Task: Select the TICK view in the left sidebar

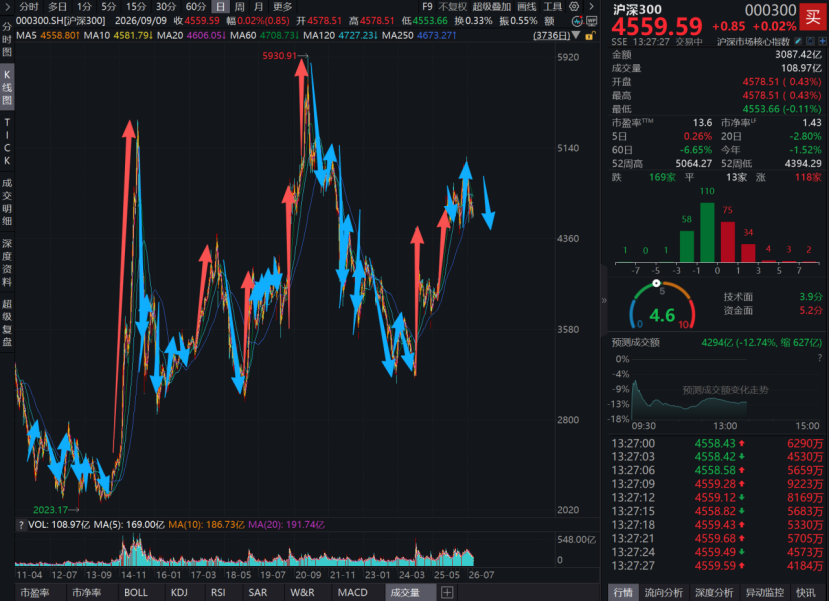Action: click(7, 141)
